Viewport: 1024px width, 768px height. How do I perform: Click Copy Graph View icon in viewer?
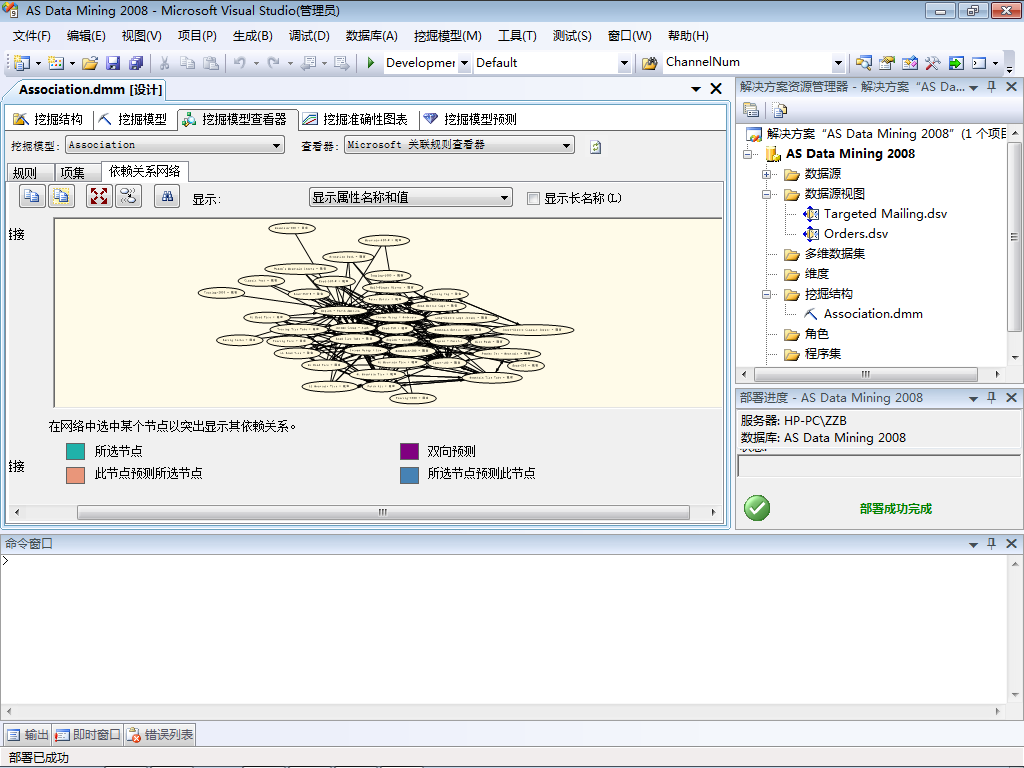pos(32,196)
